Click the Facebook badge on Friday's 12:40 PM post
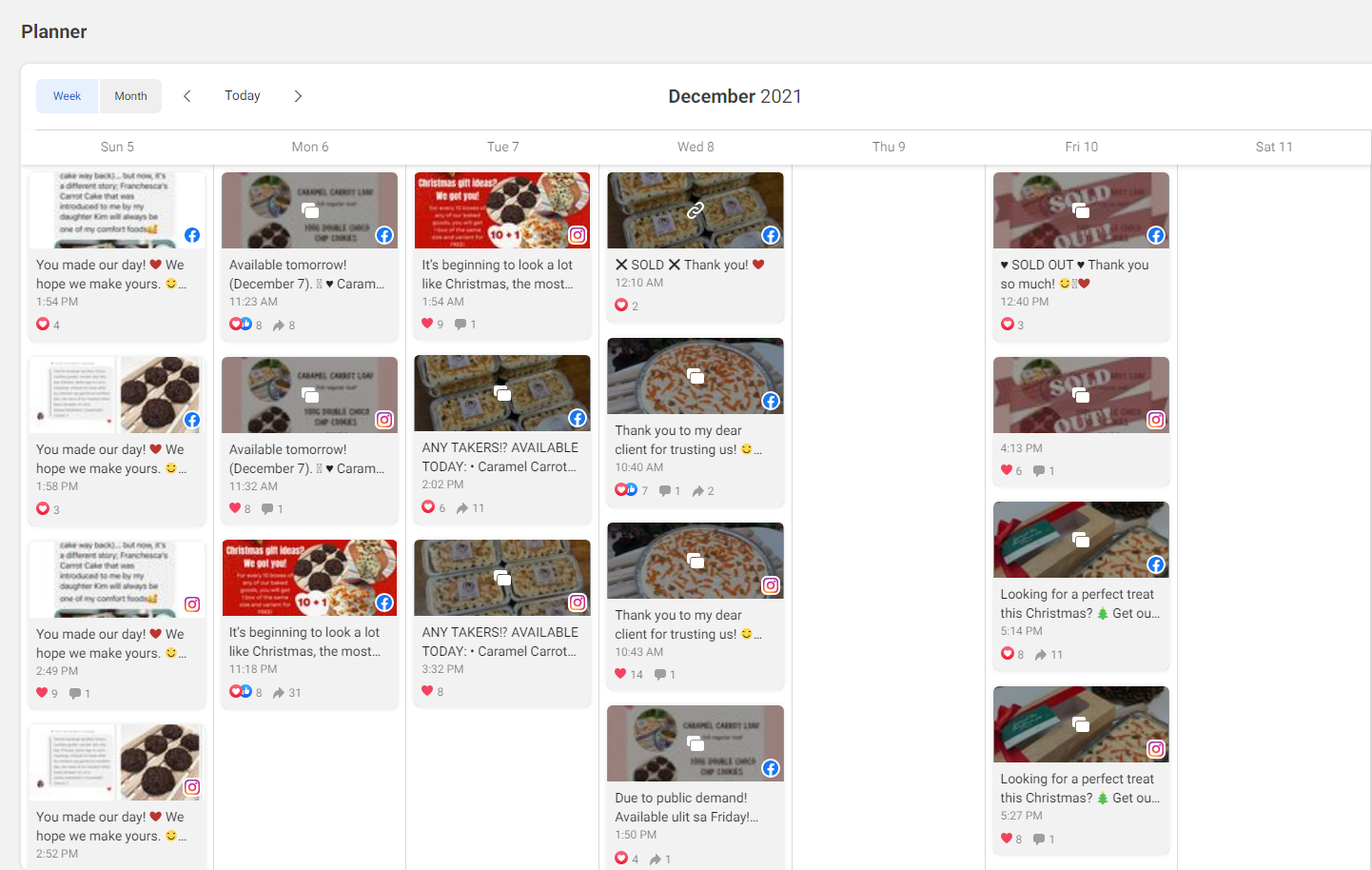Screen dimensions: 1372x870 (x=1156, y=235)
